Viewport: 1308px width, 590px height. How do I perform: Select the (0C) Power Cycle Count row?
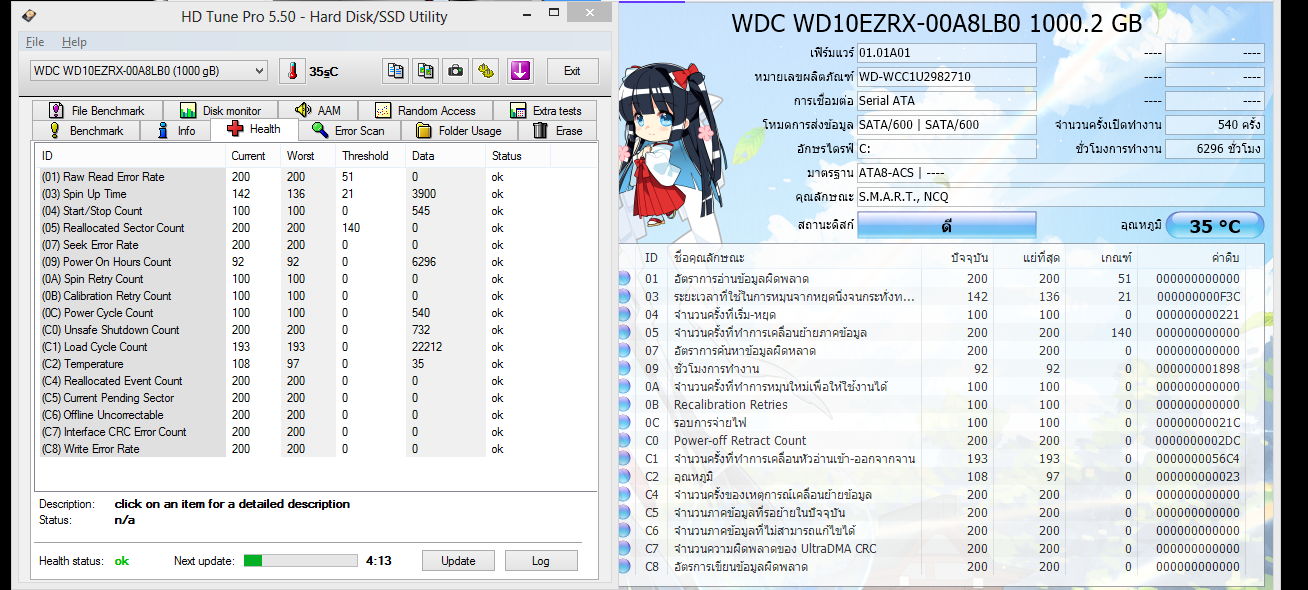315,313
